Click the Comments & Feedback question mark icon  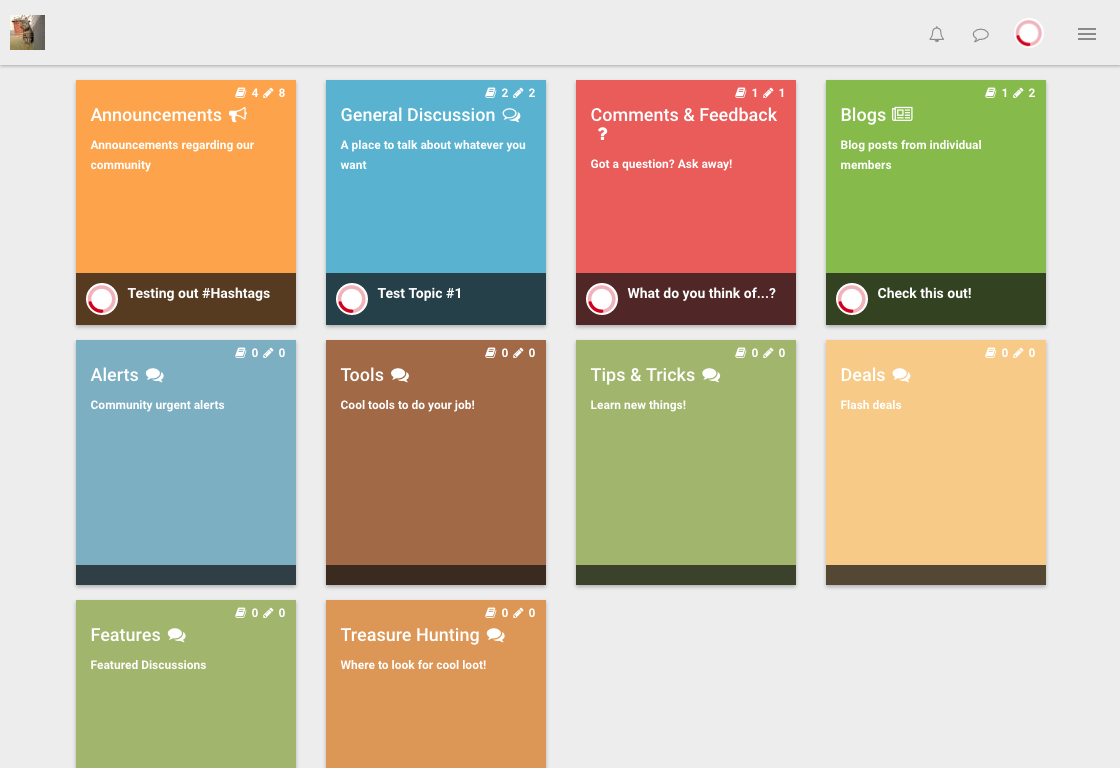[x=602, y=134]
